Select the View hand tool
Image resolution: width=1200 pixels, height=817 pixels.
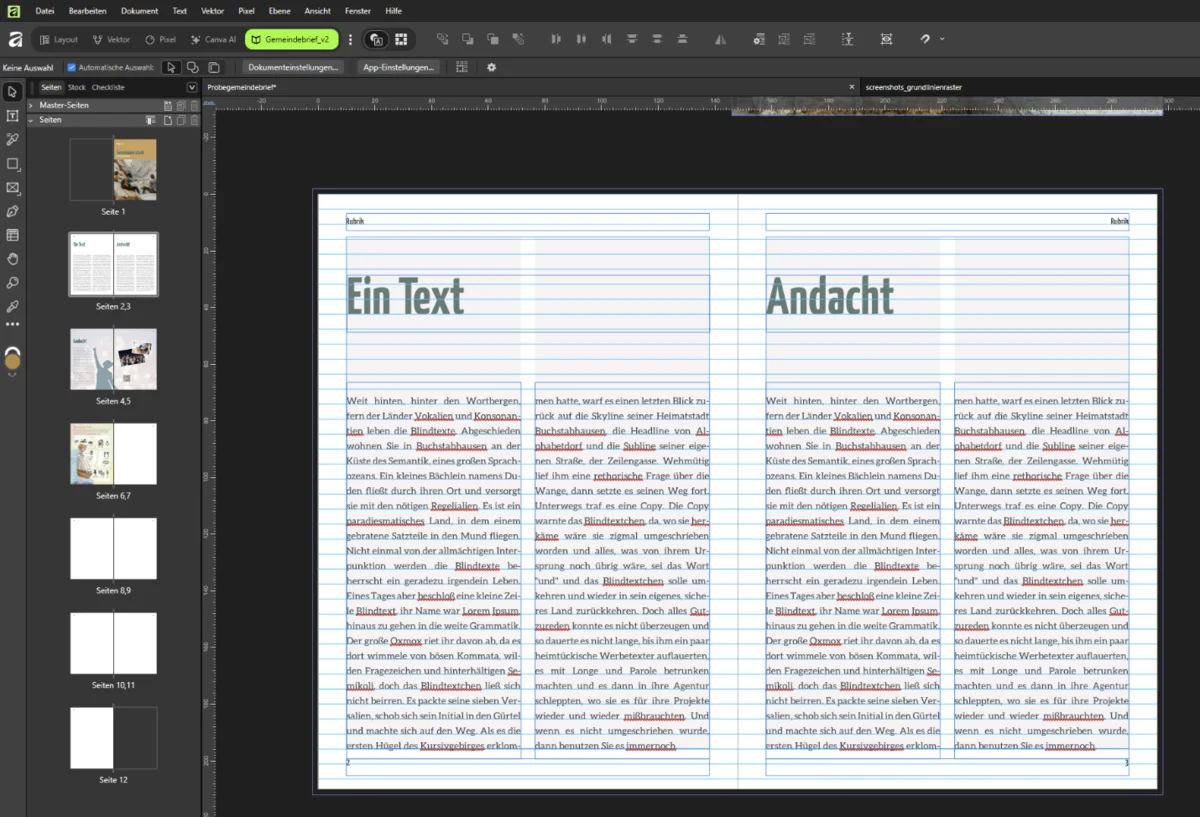[x=13, y=259]
